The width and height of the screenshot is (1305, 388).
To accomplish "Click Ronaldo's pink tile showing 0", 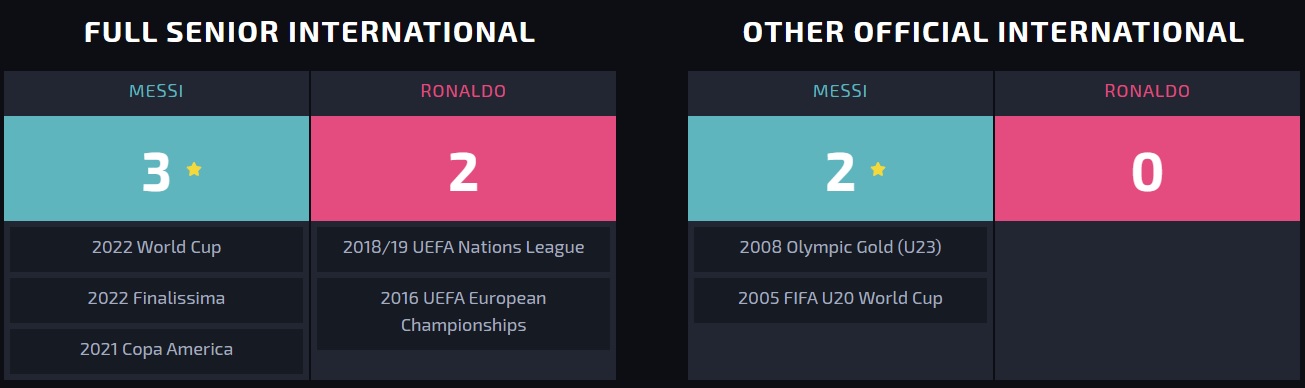I will click(x=1147, y=169).
